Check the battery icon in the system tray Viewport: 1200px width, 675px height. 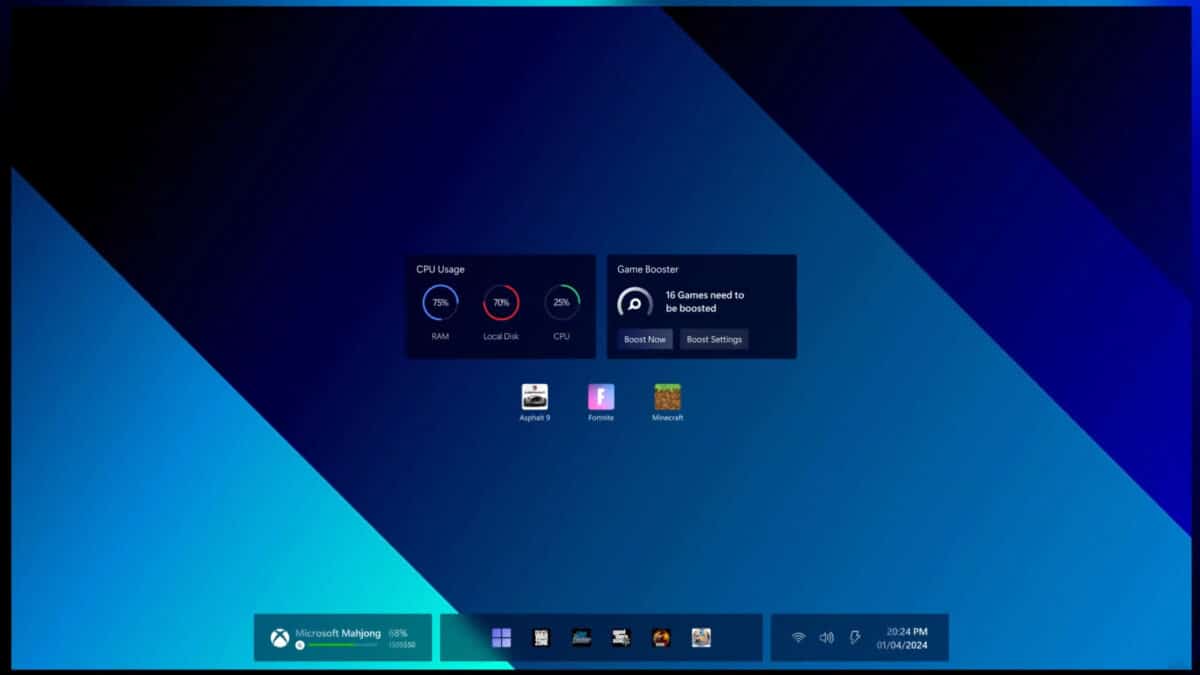(x=855, y=634)
